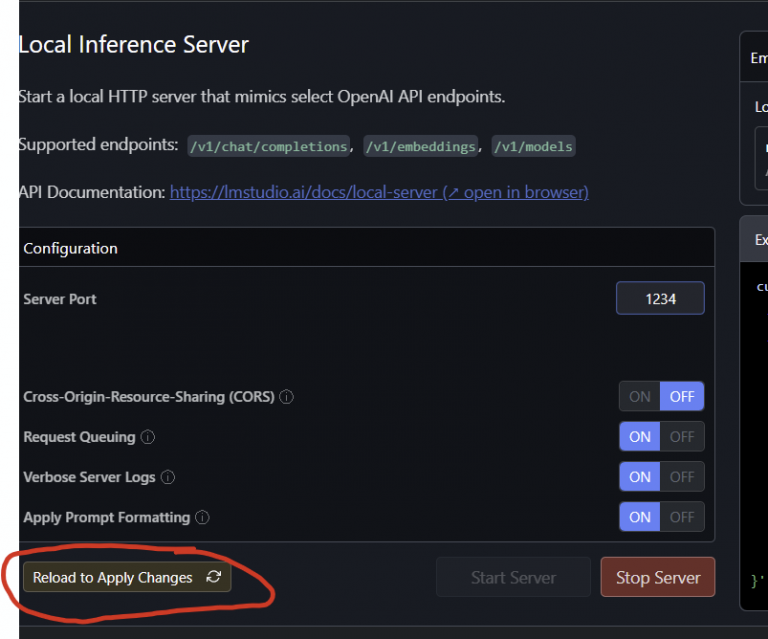Click the Configuration section header
This screenshot has width=768, height=639.
70,248
